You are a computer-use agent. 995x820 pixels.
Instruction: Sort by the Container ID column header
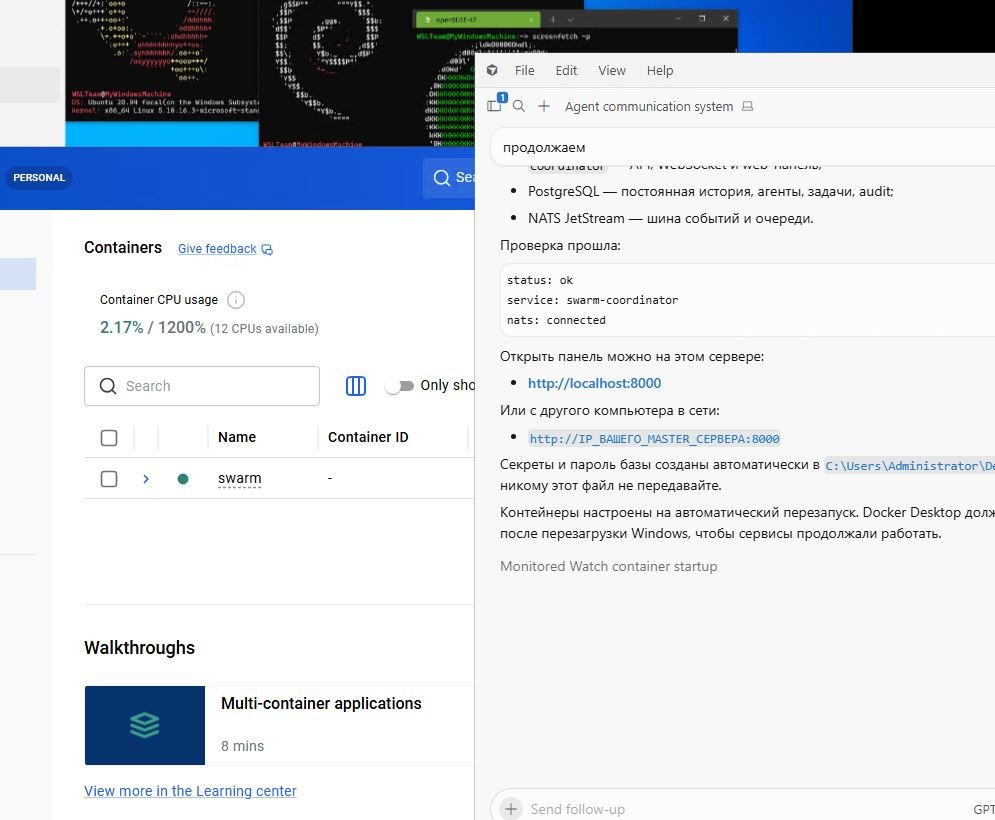[x=368, y=437]
